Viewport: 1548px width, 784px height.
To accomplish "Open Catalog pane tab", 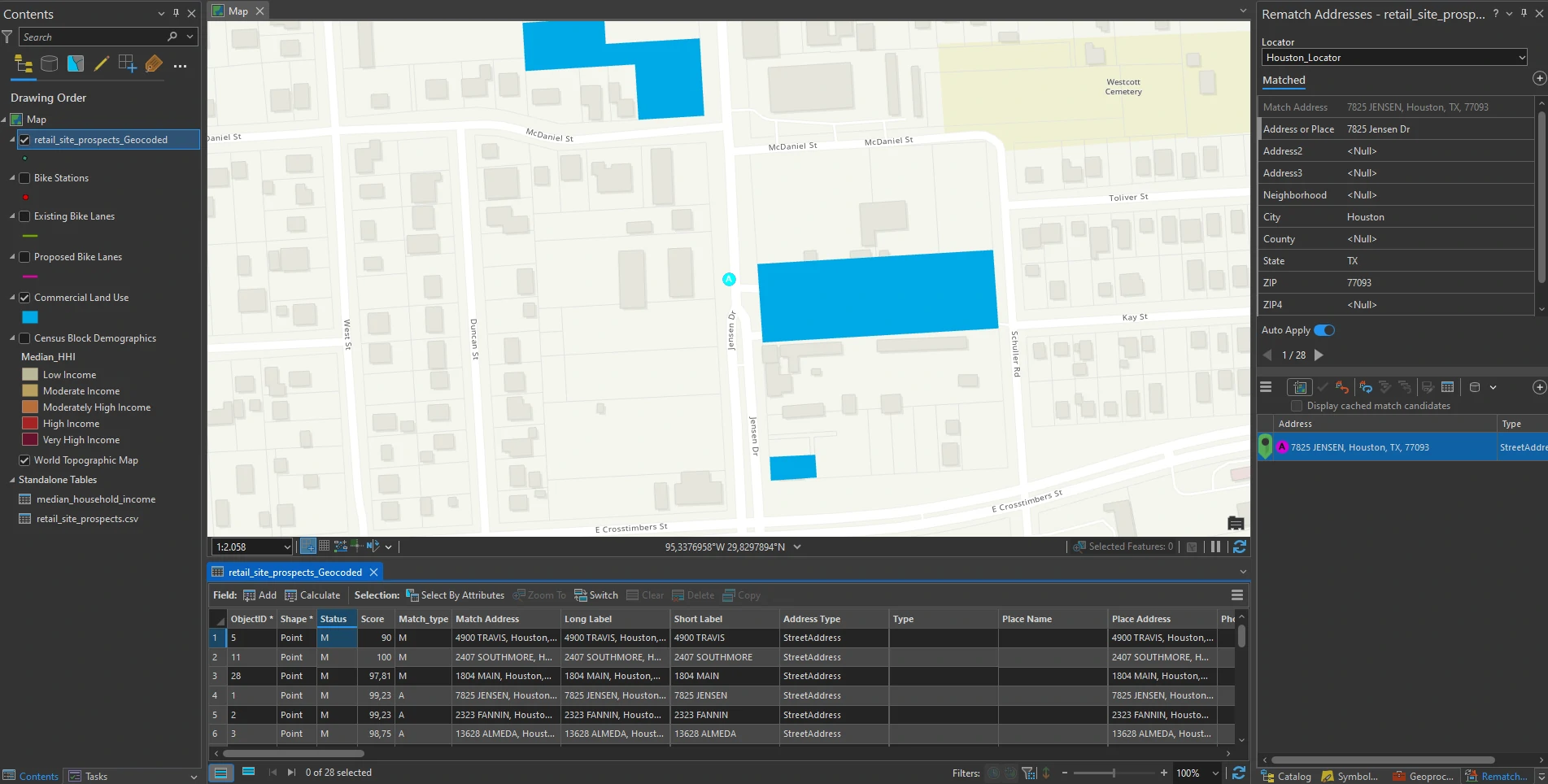I will tap(1286, 777).
